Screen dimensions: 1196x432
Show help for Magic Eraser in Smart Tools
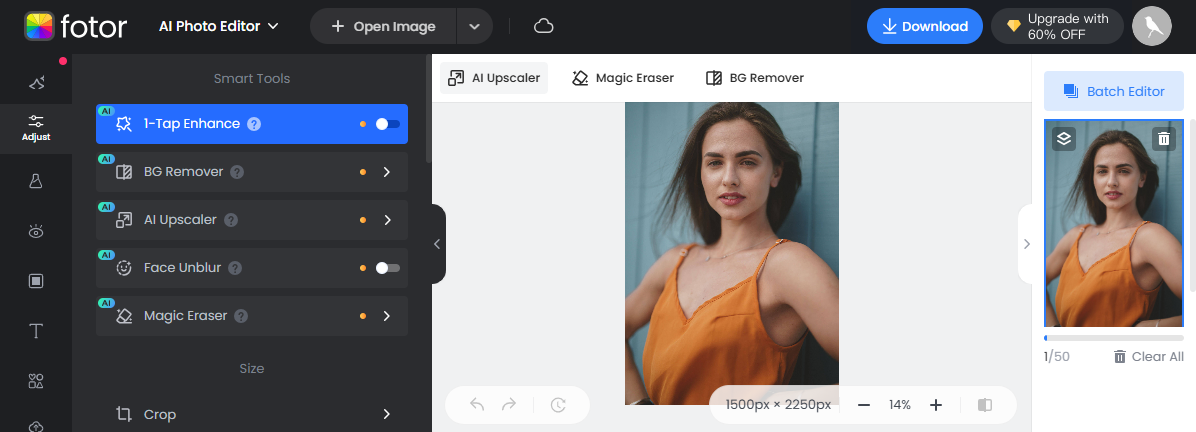241,316
